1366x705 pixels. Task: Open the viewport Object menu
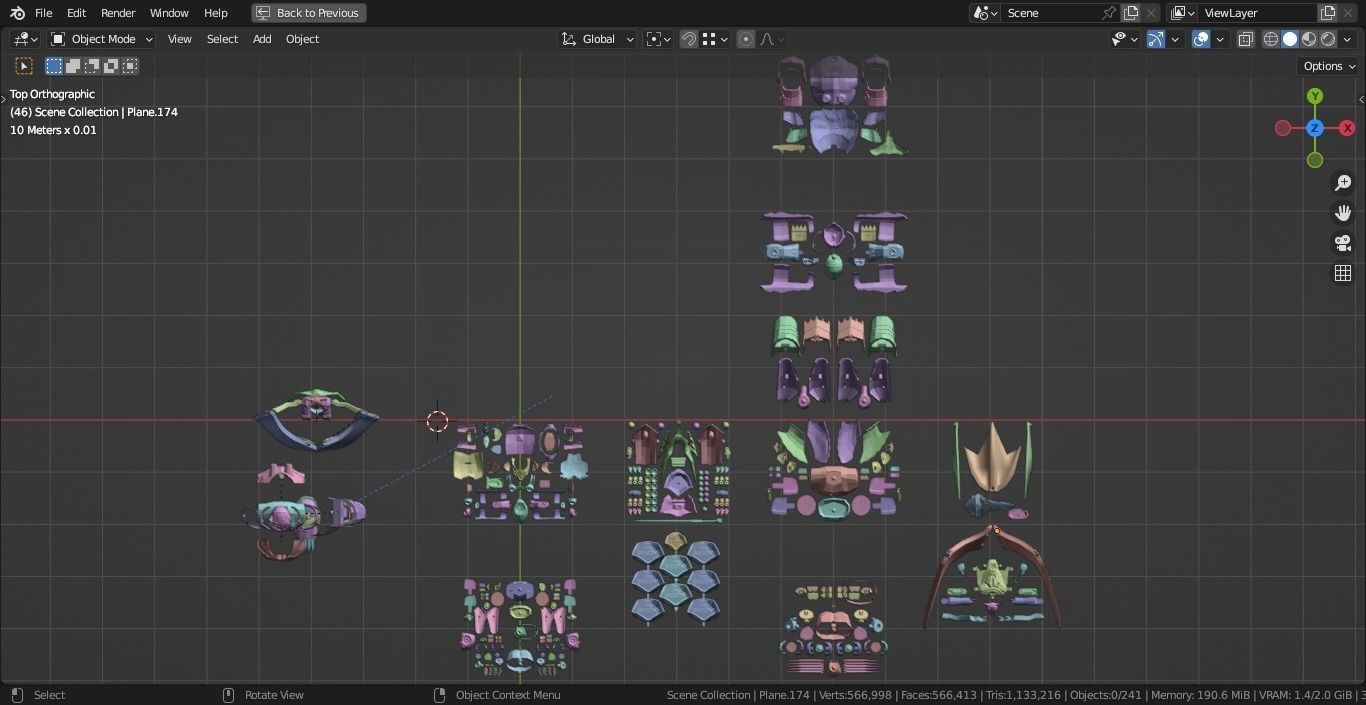[303, 39]
